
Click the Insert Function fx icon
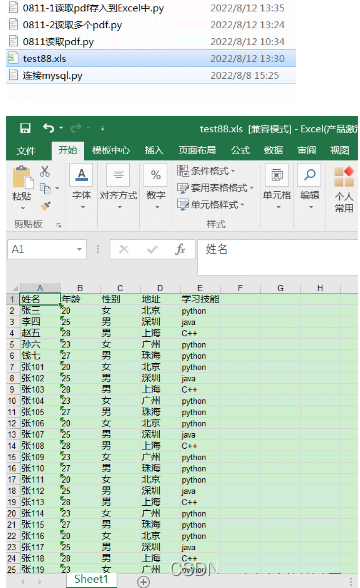(x=180, y=249)
